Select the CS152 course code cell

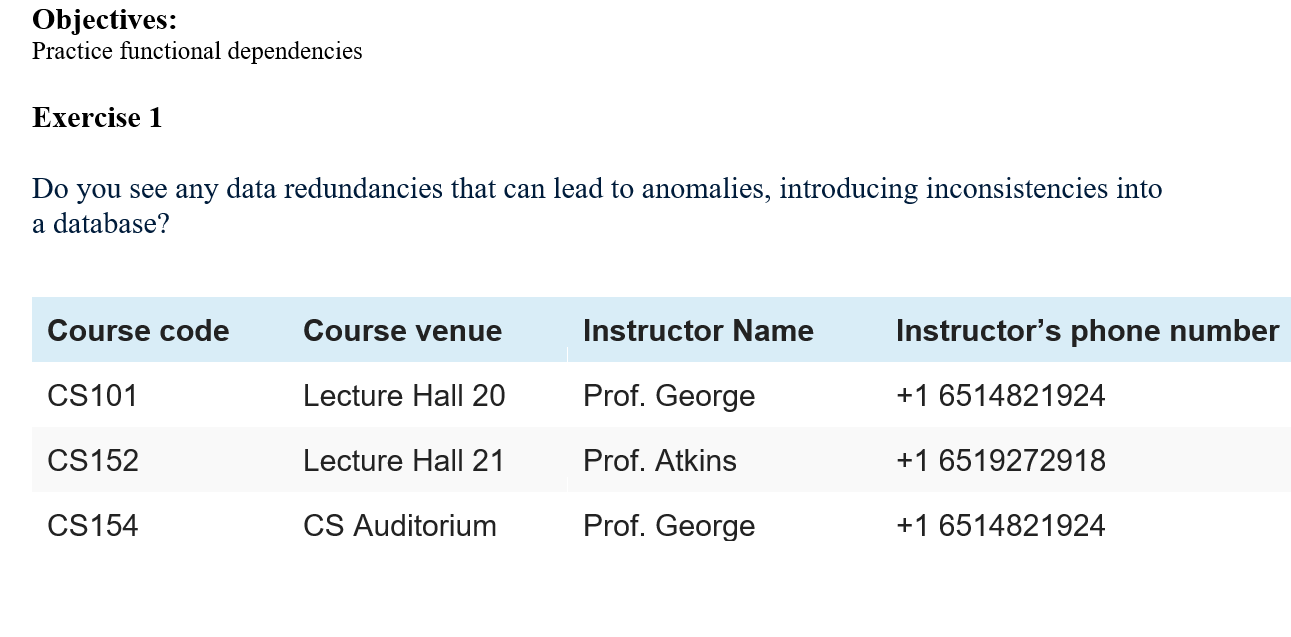[93, 461]
